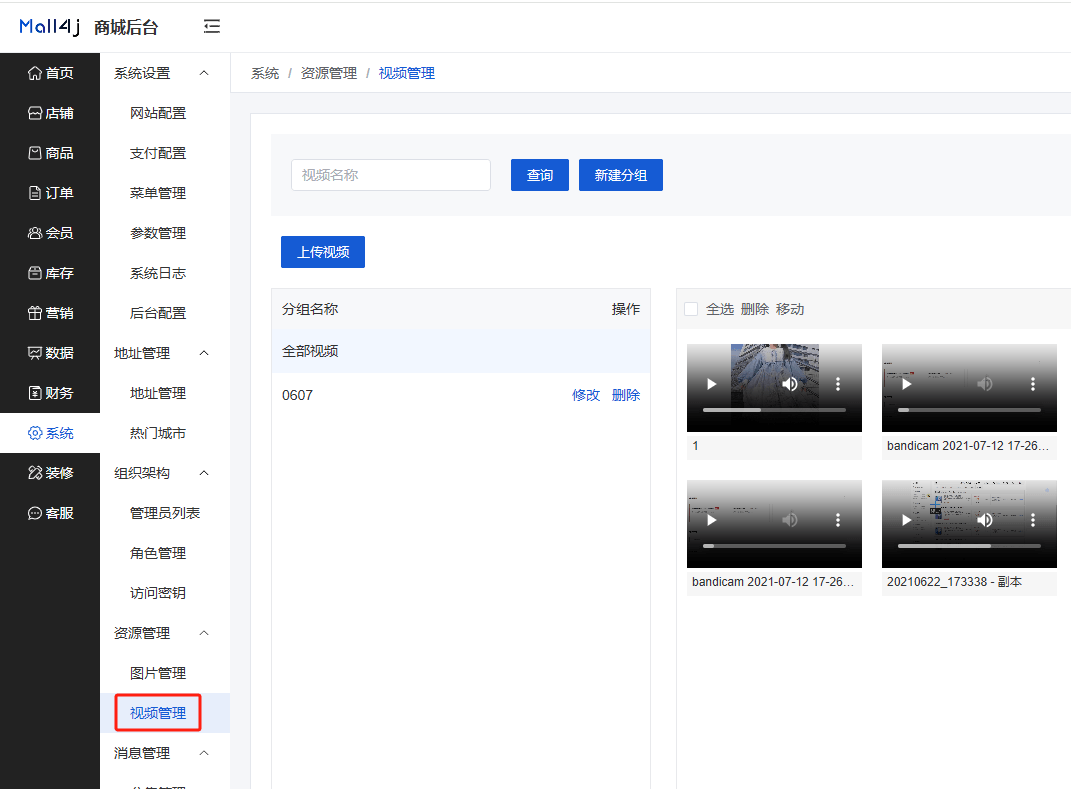The height and width of the screenshot is (789, 1071).
Task: Collapse the 组织架构 menu group
Action: pyautogui.click(x=204, y=473)
